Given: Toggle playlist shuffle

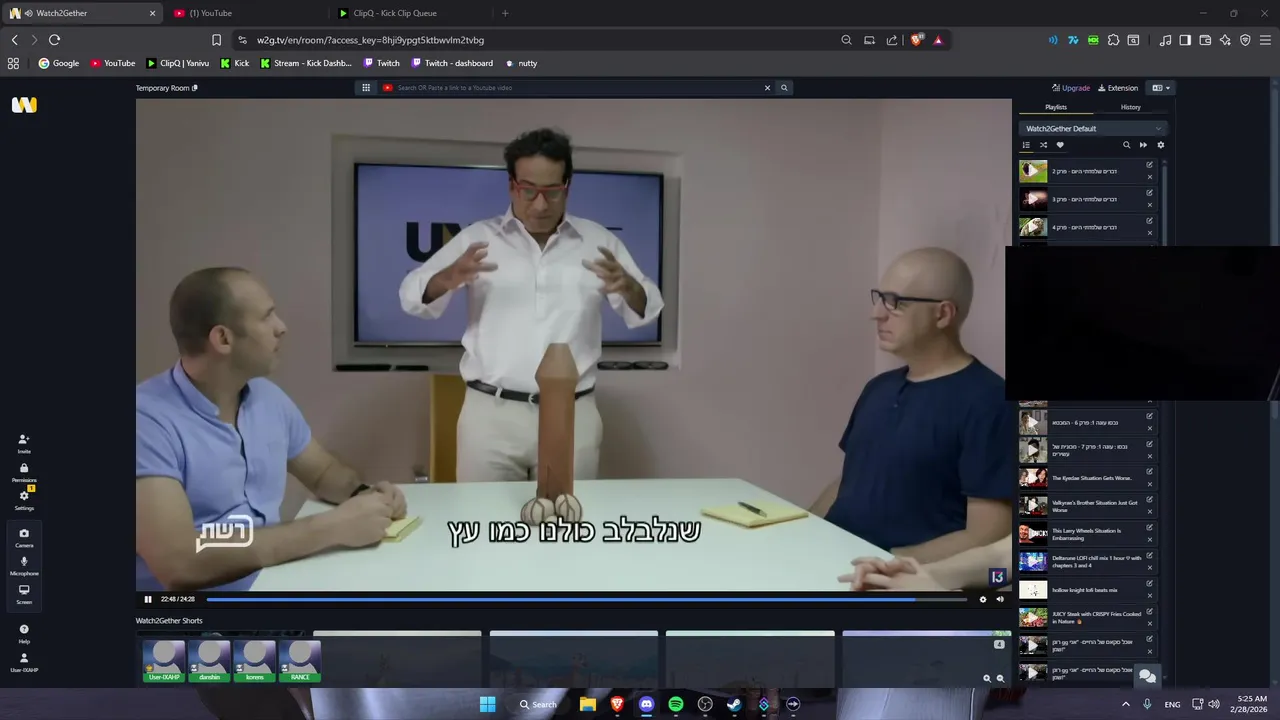Looking at the screenshot, I should pos(1043,145).
